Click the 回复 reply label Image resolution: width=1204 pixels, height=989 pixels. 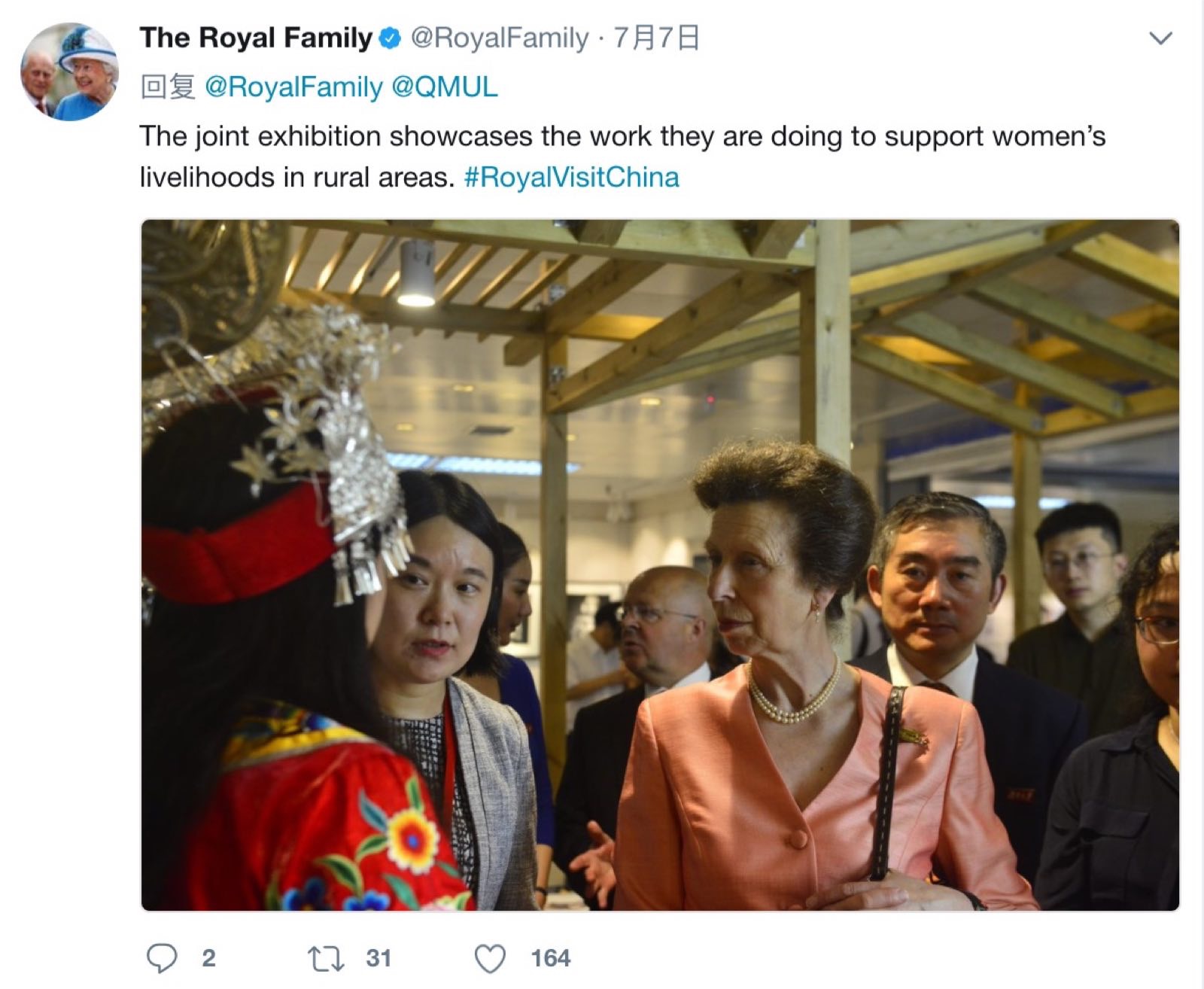click(168, 87)
